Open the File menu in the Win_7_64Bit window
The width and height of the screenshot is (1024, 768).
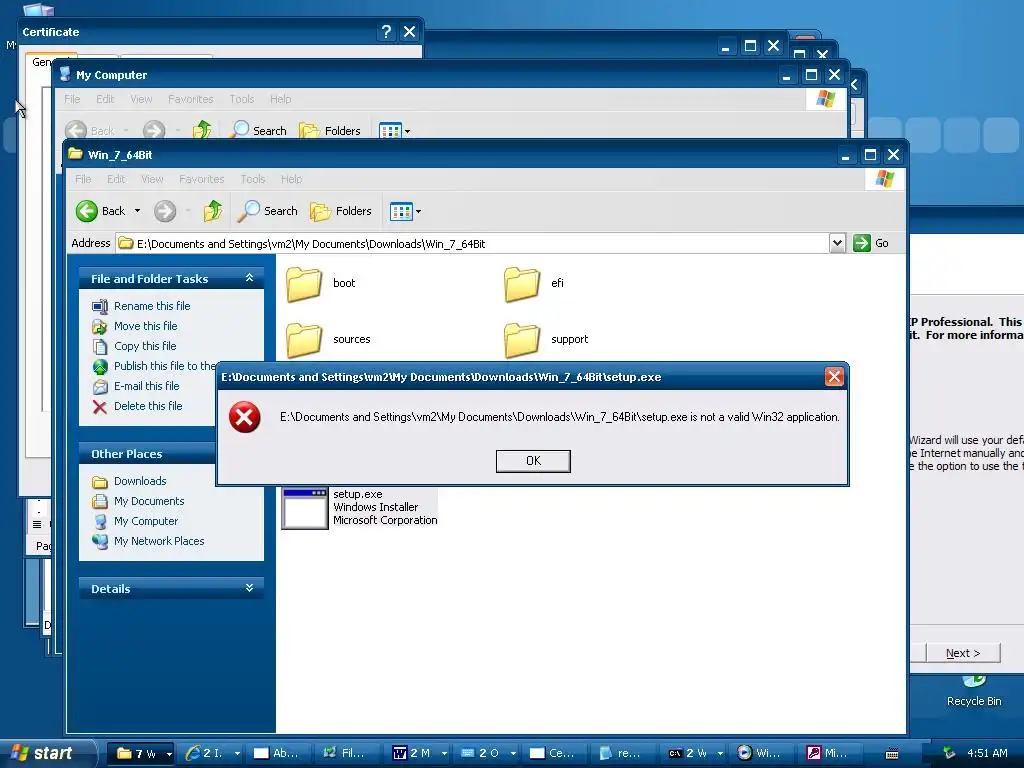tap(83, 179)
